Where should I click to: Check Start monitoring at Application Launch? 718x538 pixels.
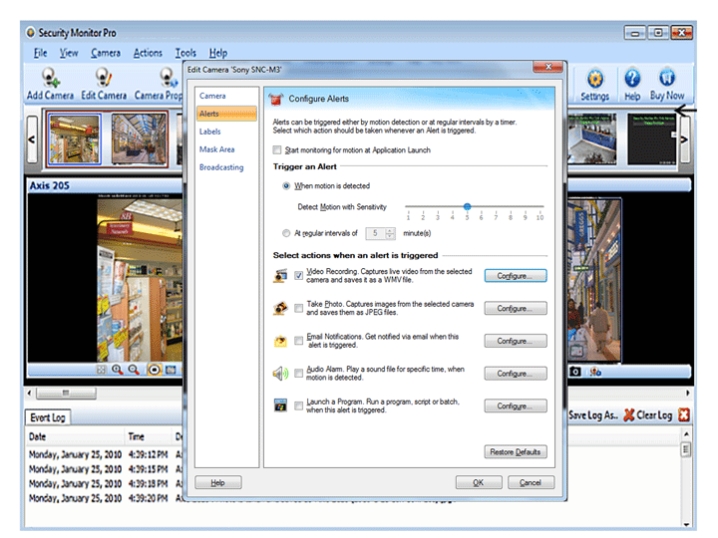tap(278, 149)
